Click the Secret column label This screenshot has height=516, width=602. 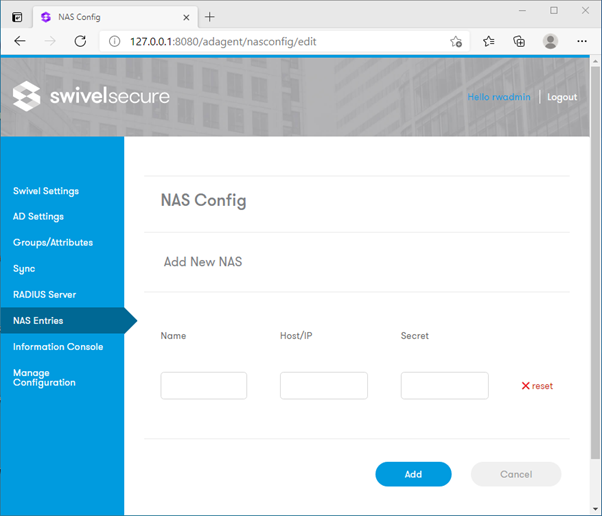(x=415, y=336)
